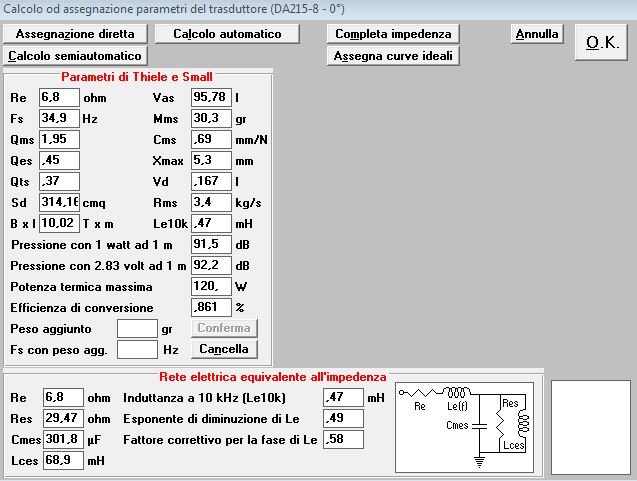
Task: Select the Rete elettrica Re field 6,8
Action: (x=63, y=397)
